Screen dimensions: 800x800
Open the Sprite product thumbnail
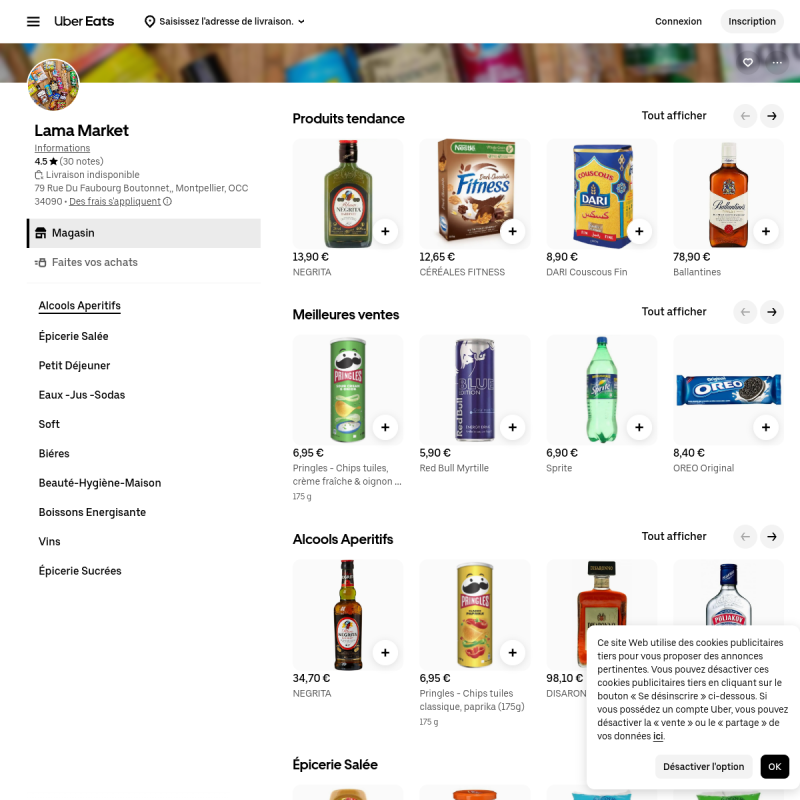[602, 390]
